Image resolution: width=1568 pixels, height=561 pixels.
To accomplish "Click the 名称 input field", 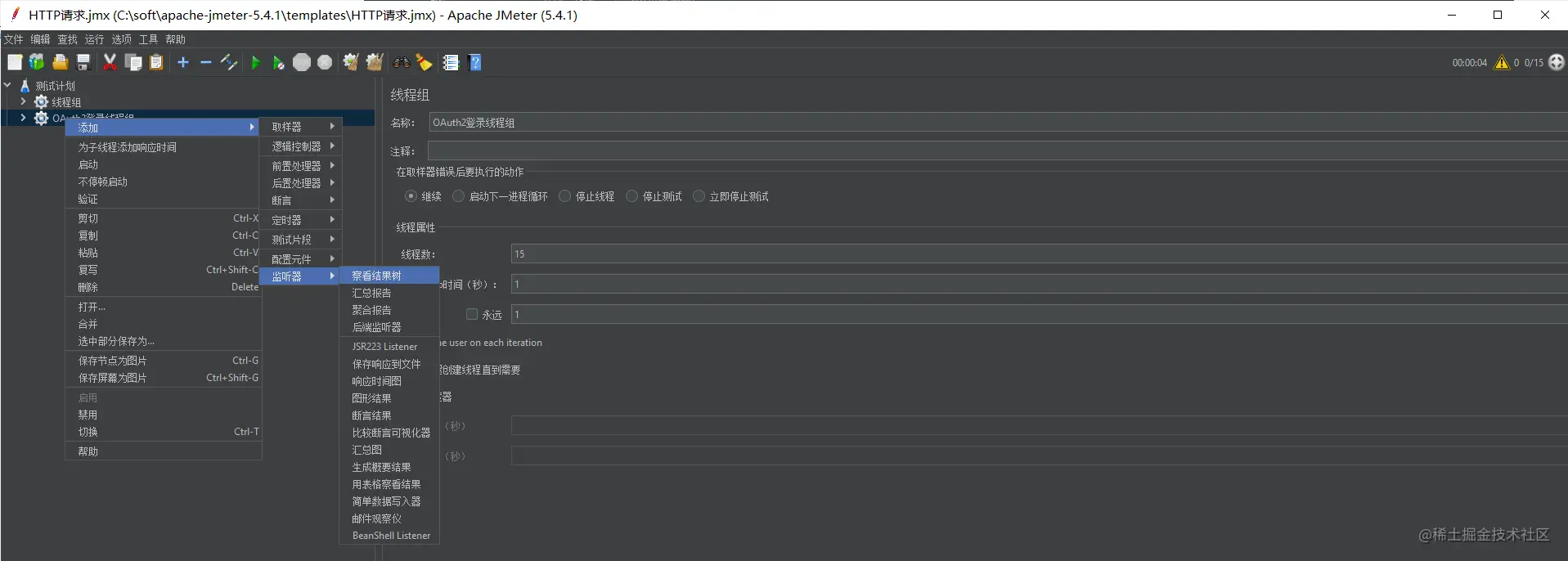I will coord(998,123).
